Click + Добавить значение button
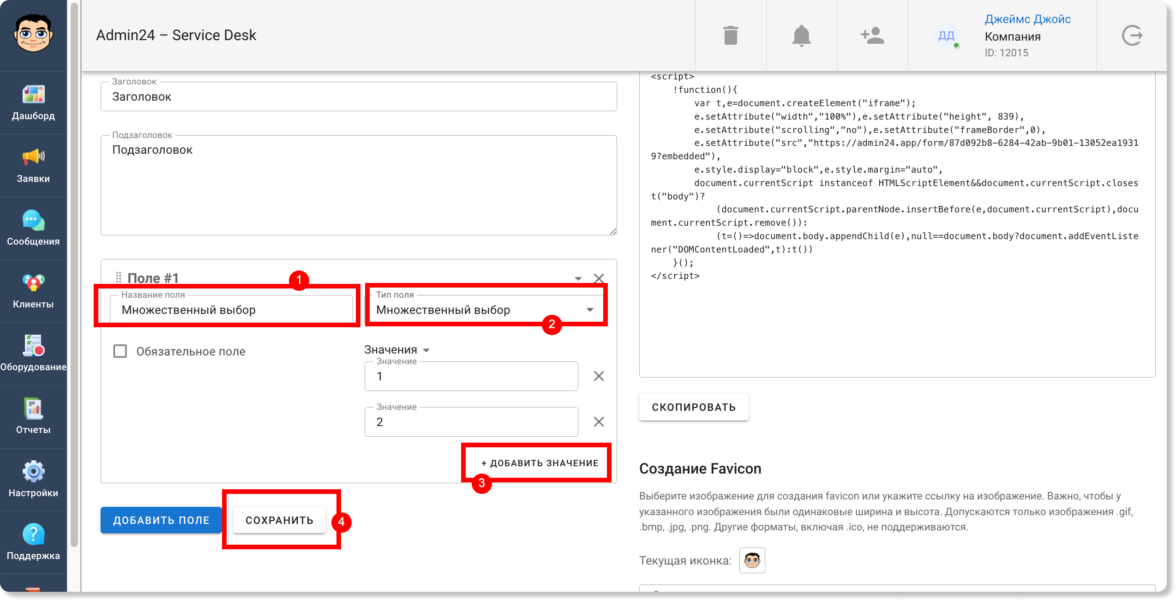The width and height of the screenshot is (1176, 601). pos(540,463)
